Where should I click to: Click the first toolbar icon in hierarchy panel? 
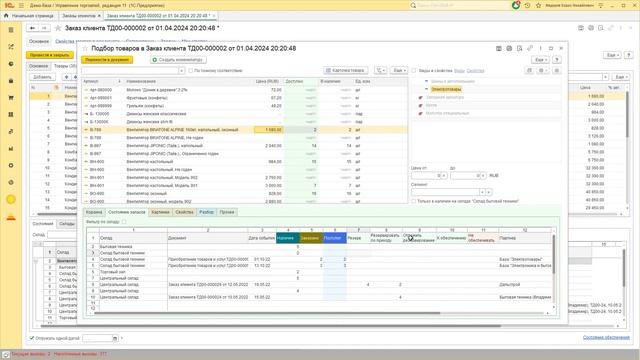[529, 70]
